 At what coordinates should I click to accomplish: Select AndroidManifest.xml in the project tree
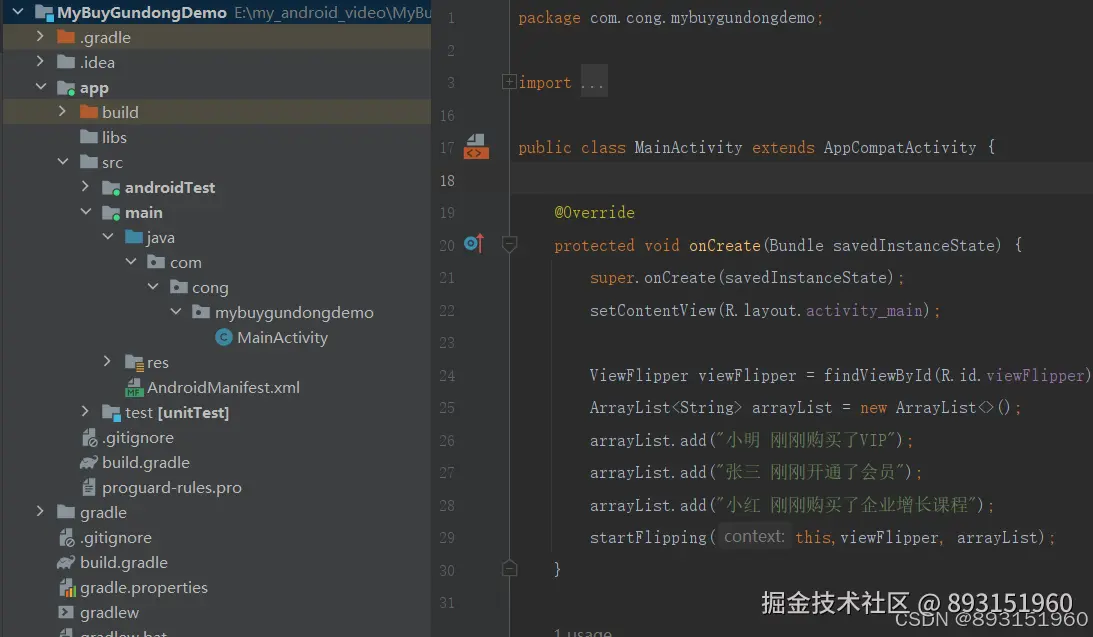pos(223,387)
